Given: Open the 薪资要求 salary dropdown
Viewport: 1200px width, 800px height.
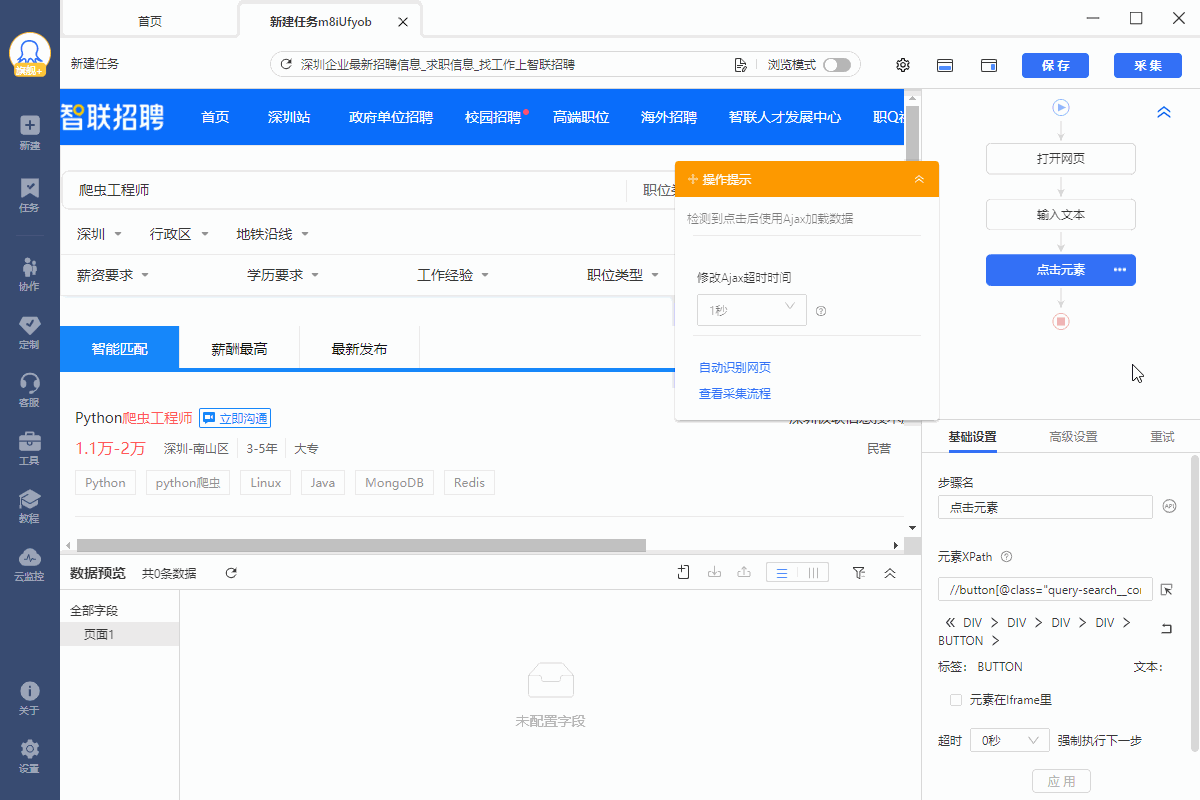Looking at the screenshot, I should click(112, 275).
